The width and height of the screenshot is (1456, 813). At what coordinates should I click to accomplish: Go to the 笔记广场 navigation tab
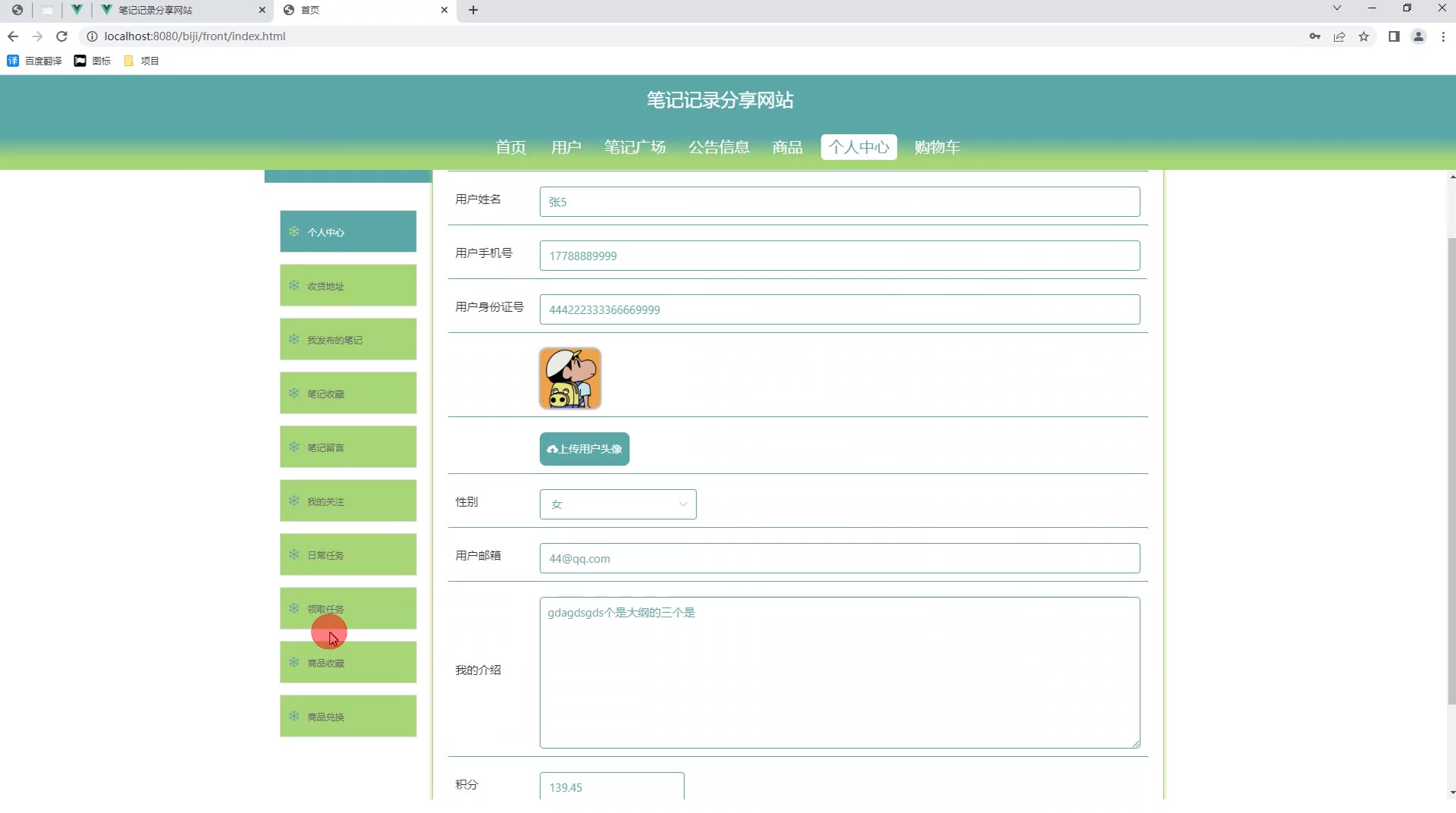pyautogui.click(x=635, y=147)
